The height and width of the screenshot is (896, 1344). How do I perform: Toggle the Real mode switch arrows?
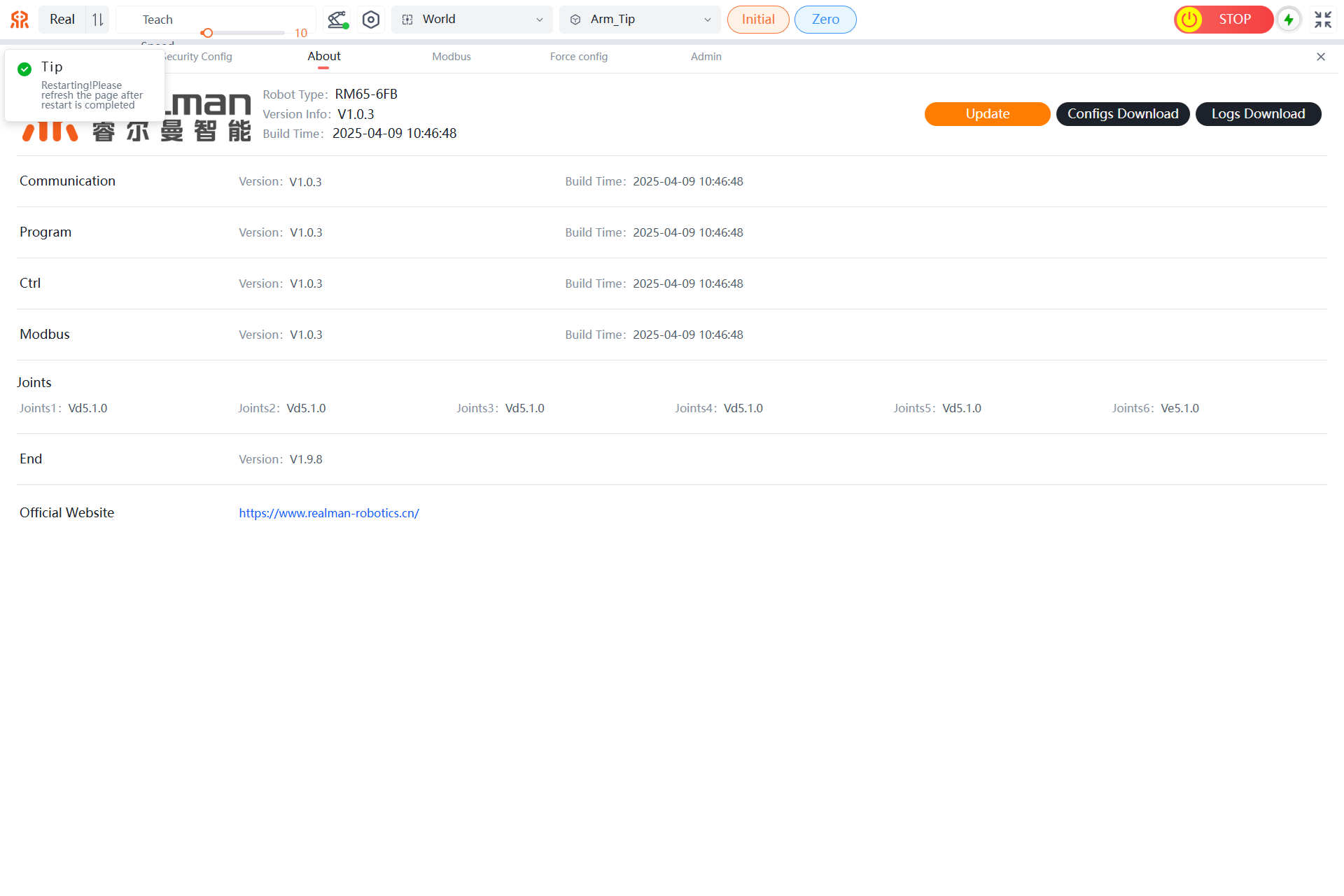98,20
